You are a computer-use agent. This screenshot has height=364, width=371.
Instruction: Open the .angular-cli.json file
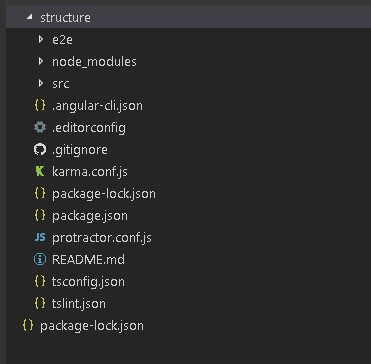coord(97,106)
